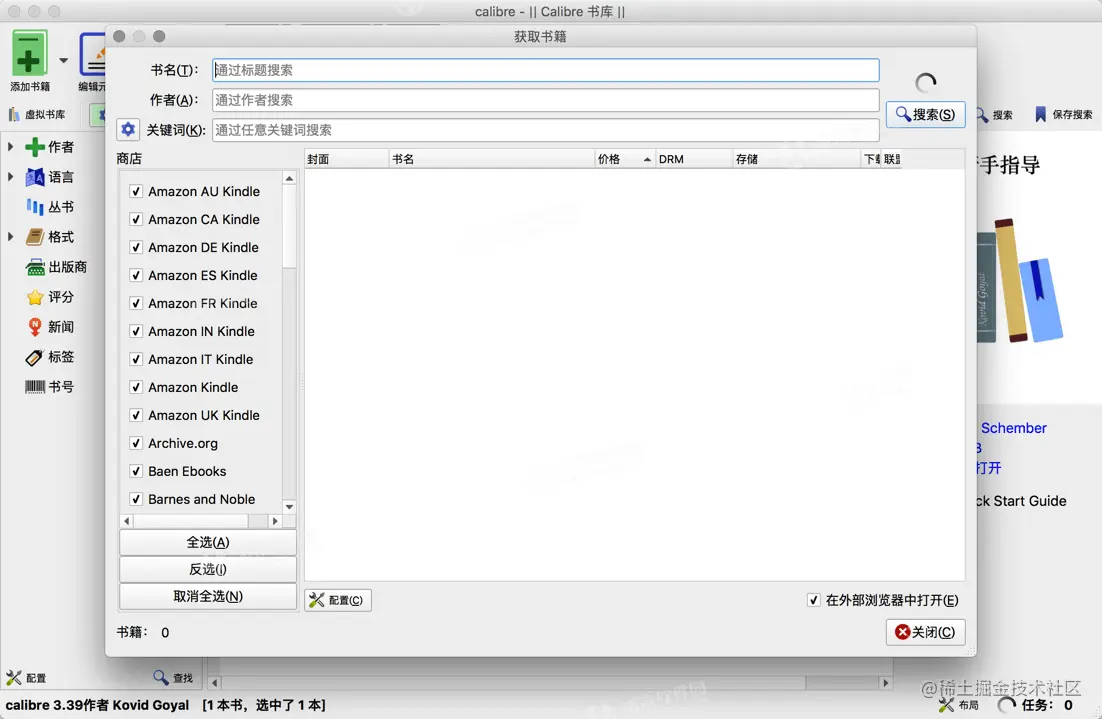This screenshot has width=1102, height=719.
Task: Click the scroll down arrow of store list
Action: click(x=289, y=507)
